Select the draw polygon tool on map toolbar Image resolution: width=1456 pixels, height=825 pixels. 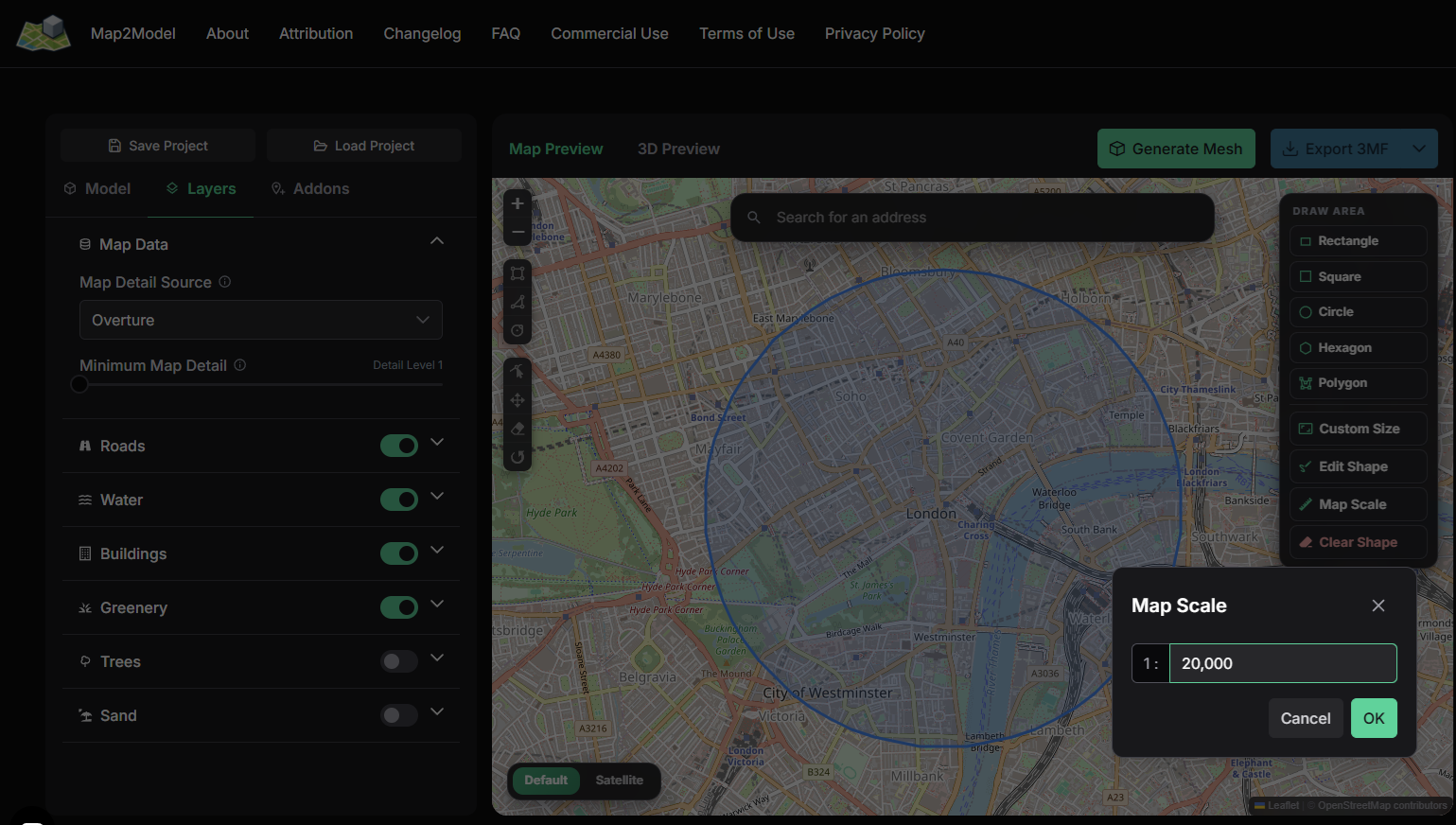517,303
